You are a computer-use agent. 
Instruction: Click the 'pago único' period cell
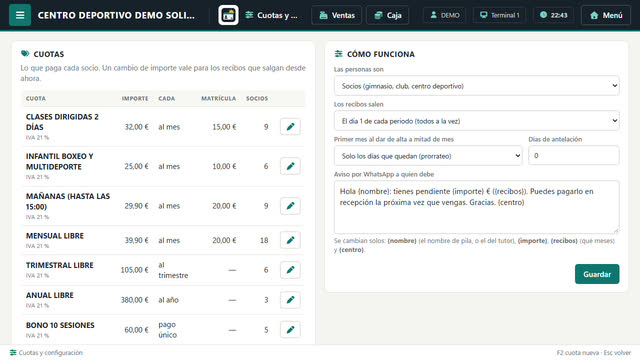click(168, 329)
